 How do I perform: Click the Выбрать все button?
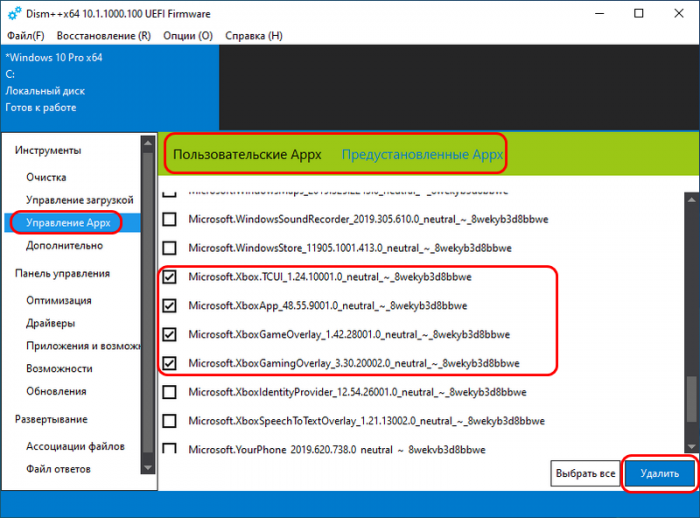pyautogui.click(x=585, y=473)
